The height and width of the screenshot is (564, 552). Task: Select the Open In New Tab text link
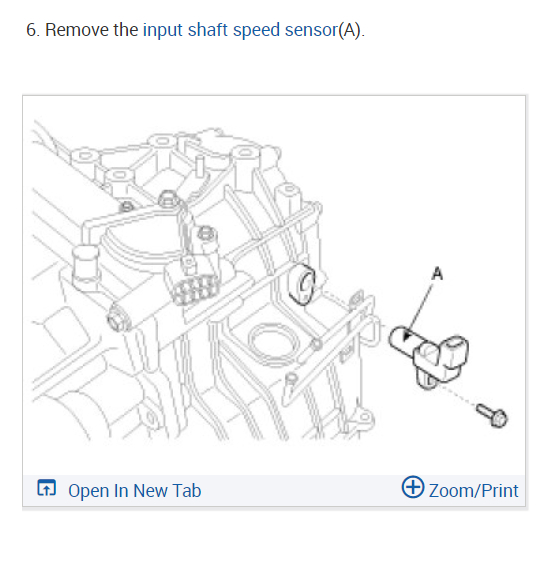pyautogui.click(x=134, y=491)
